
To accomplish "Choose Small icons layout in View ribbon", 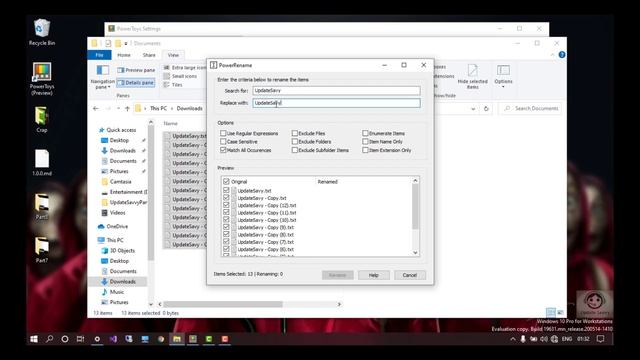I will pyautogui.click(x=180, y=76).
